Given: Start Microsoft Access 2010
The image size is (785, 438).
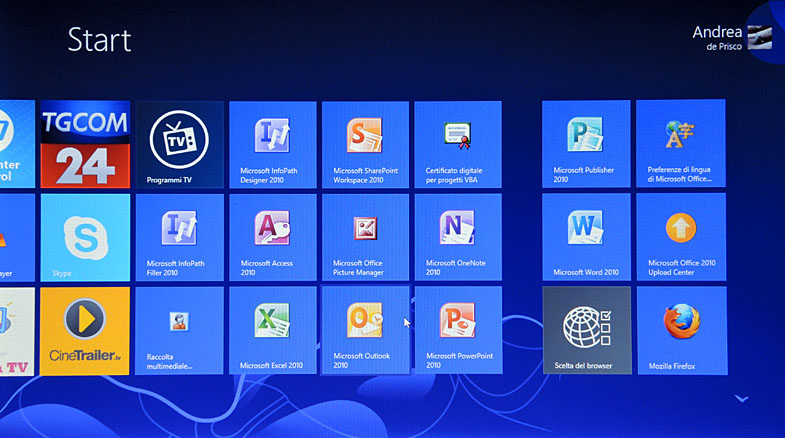Looking at the screenshot, I should pos(272,238).
